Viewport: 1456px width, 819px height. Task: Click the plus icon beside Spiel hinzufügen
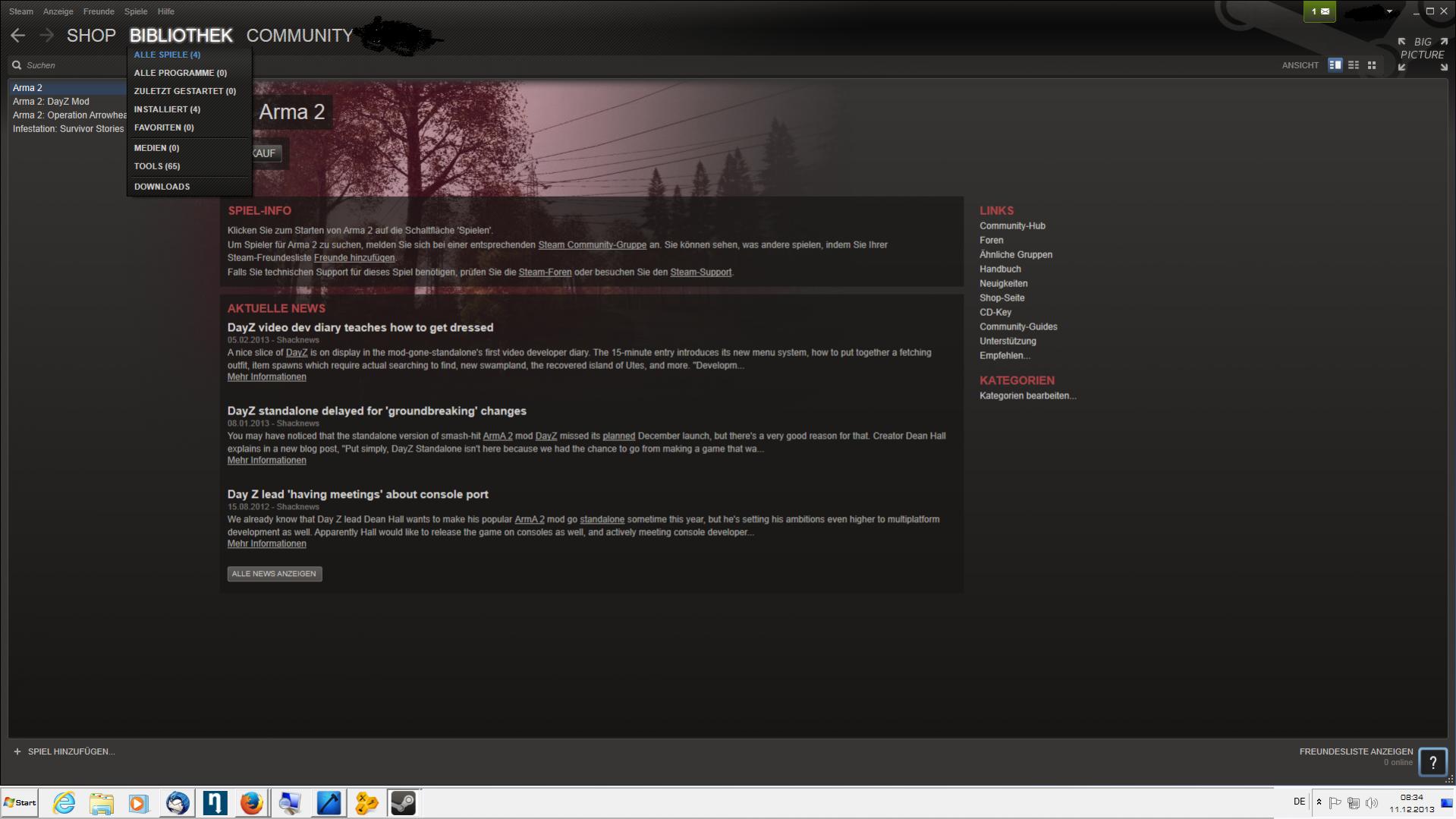[x=17, y=751]
